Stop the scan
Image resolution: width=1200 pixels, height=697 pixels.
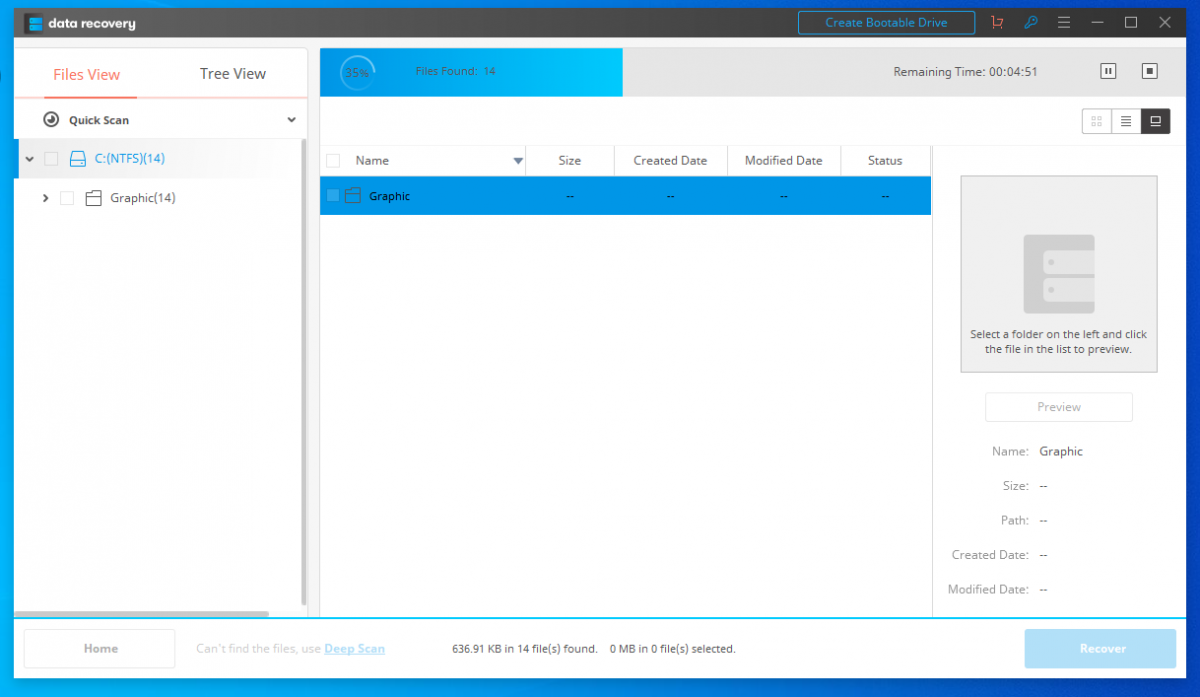1149,71
